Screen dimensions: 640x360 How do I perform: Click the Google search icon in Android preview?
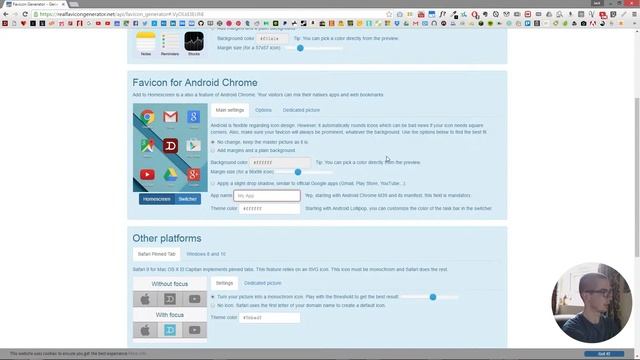pyautogui.click(x=193, y=117)
